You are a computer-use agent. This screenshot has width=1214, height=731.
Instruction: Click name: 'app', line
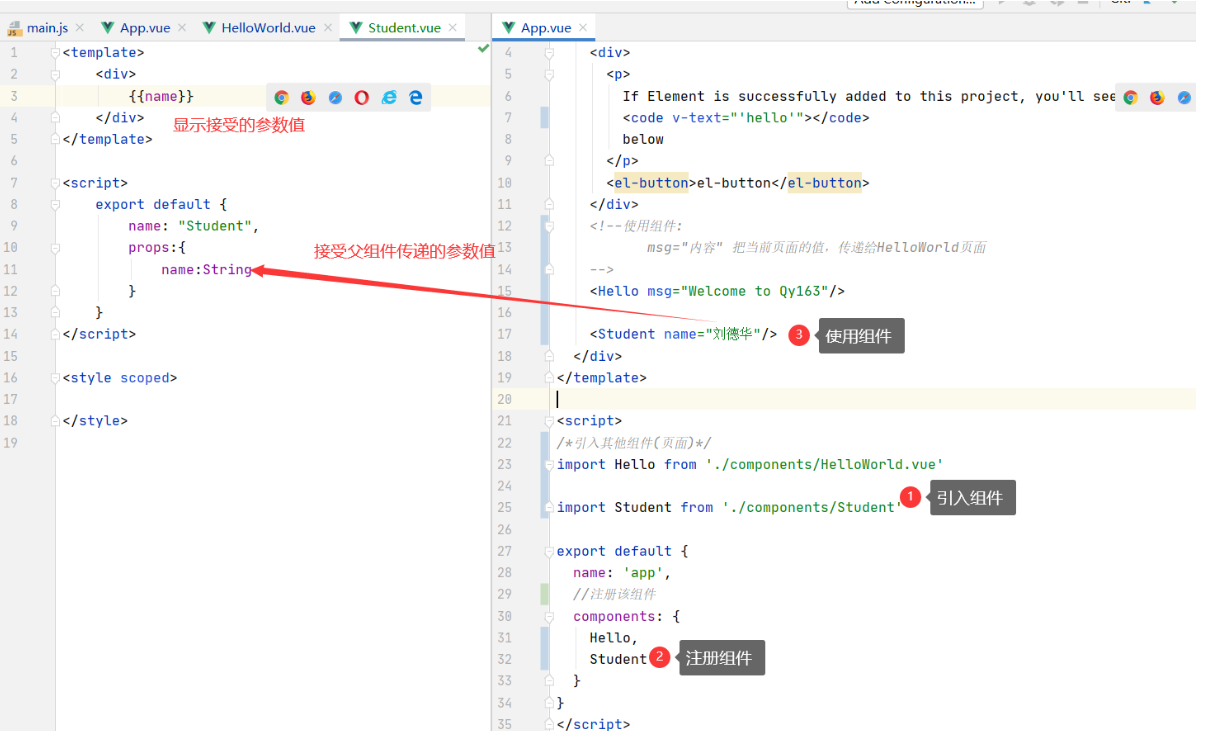pos(622,573)
